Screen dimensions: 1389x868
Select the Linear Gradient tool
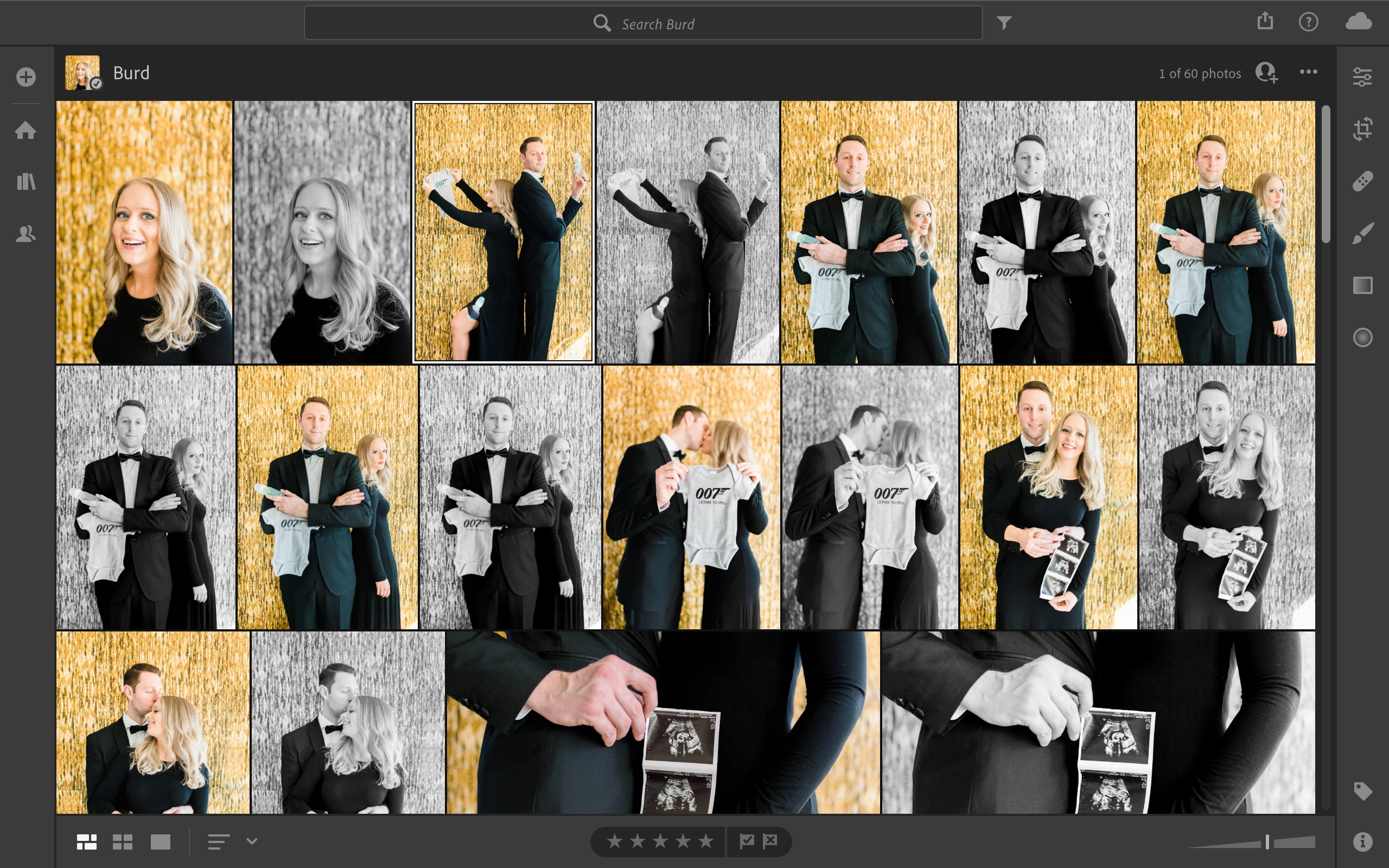1362,285
